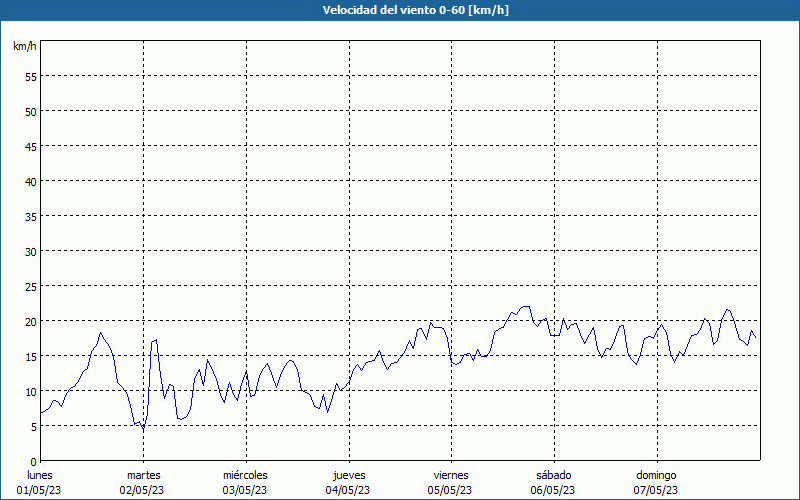Image resolution: width=800 pixels, height=500 pixels.
Task: Click the 35 value on the y-axis
Action: [31, 216]
